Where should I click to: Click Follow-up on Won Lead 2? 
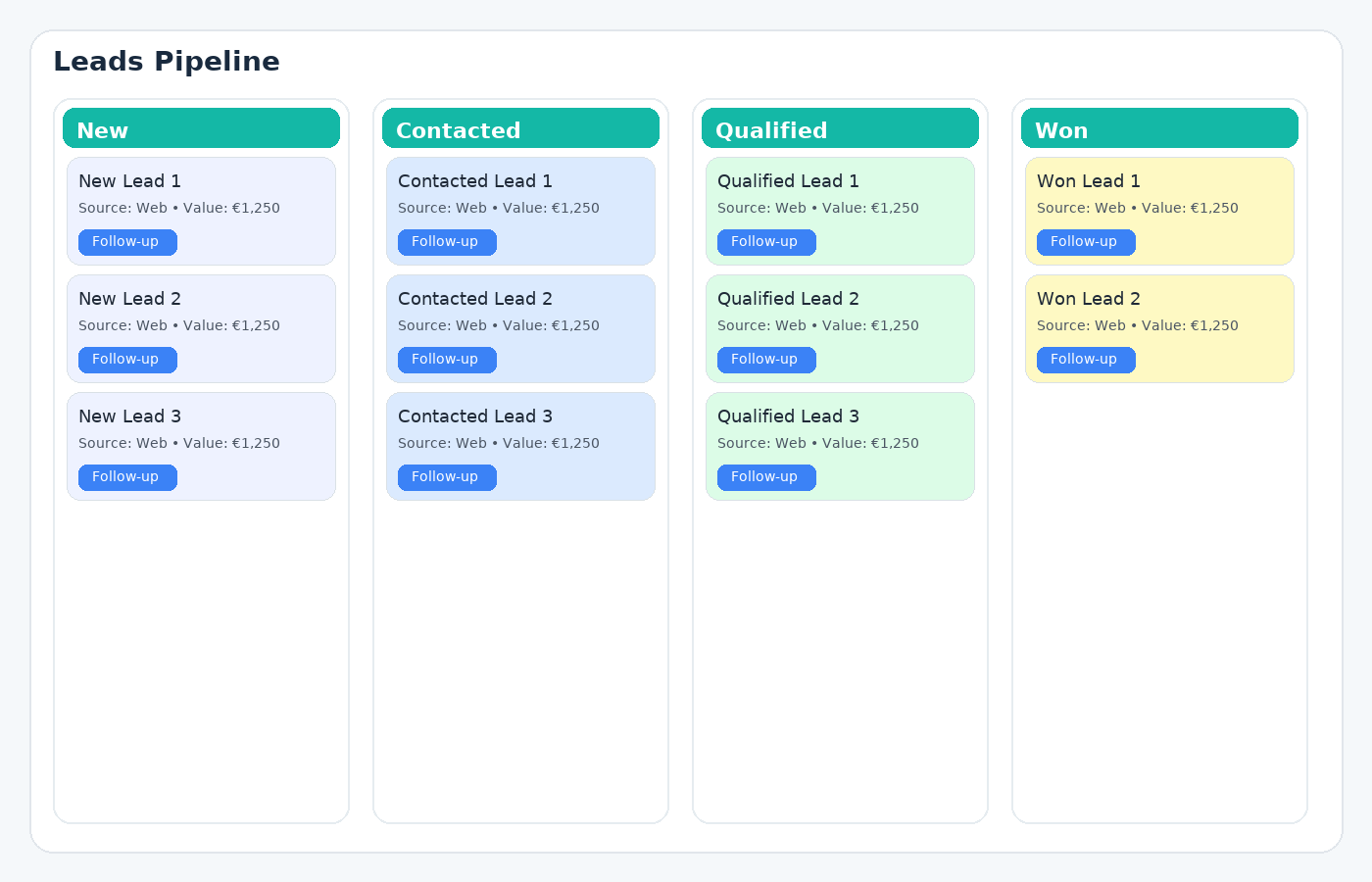(x=1086, y=360)
